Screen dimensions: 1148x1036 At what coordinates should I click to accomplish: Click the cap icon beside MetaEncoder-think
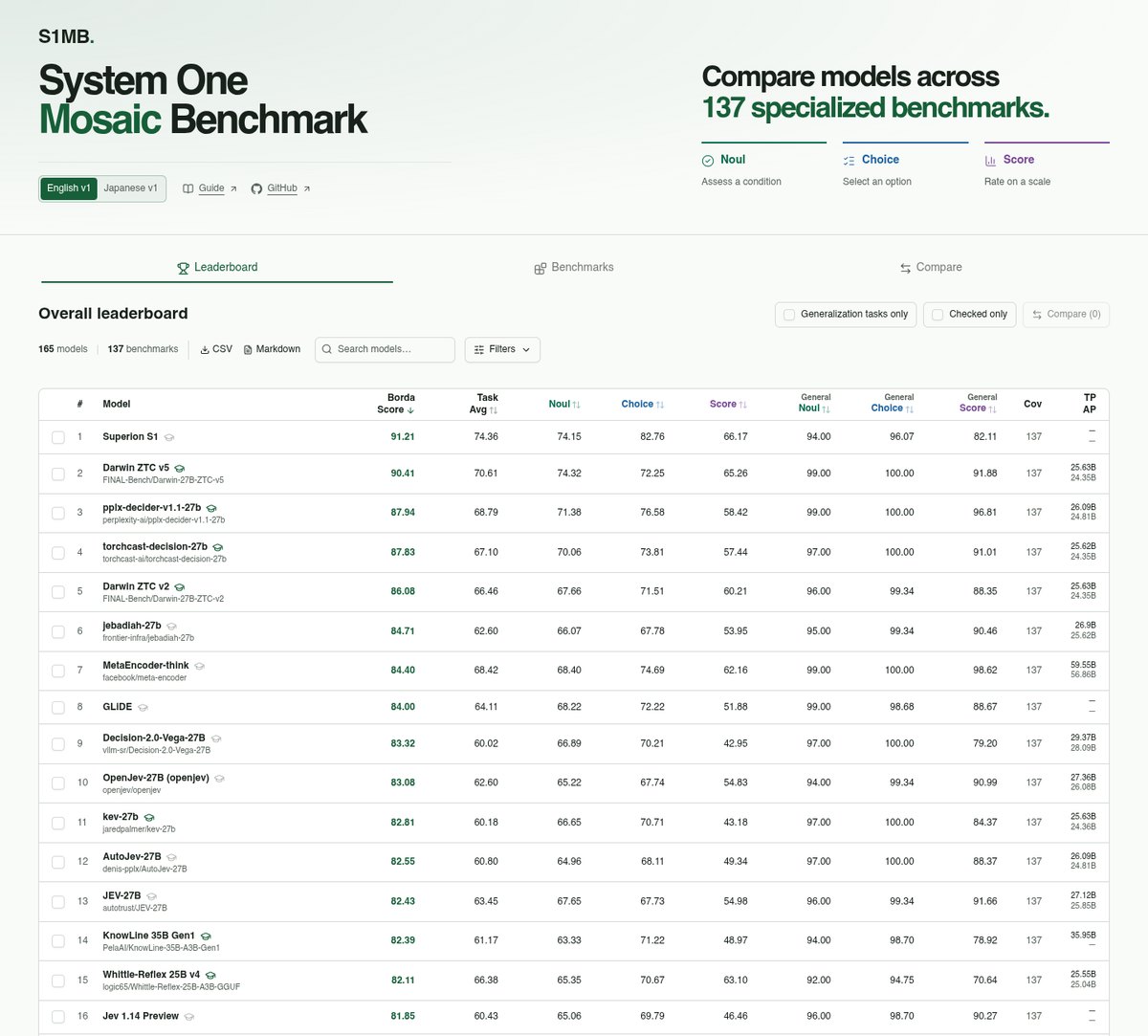point(200,666)
